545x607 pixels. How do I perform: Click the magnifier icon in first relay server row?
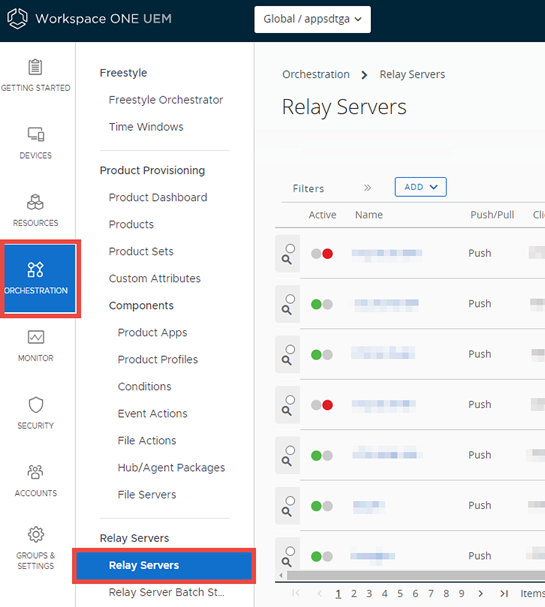tap(286, 259)
